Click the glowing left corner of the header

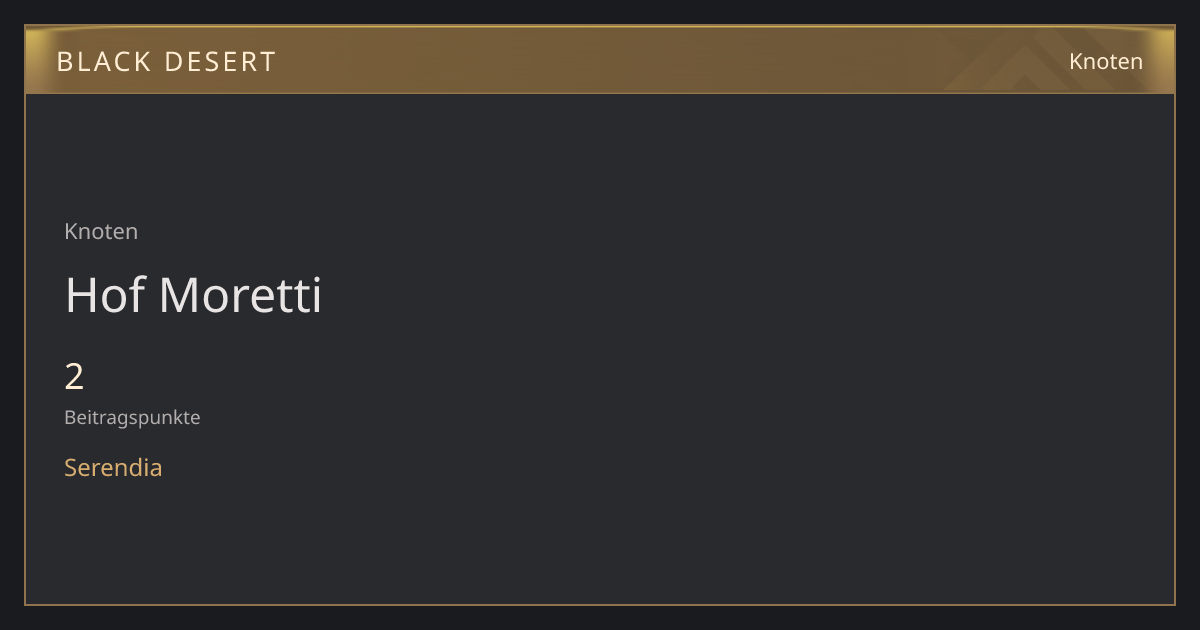[x=38, y=60]
